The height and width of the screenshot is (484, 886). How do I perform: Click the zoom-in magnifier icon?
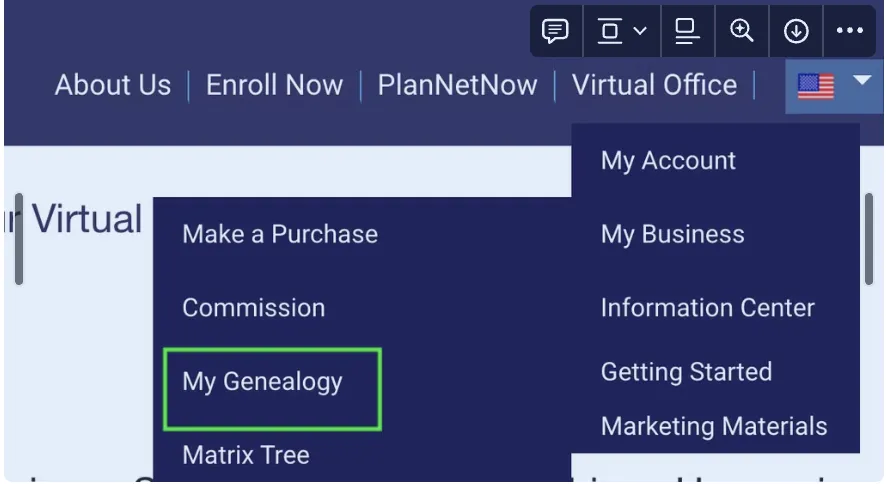click(741, 31)
